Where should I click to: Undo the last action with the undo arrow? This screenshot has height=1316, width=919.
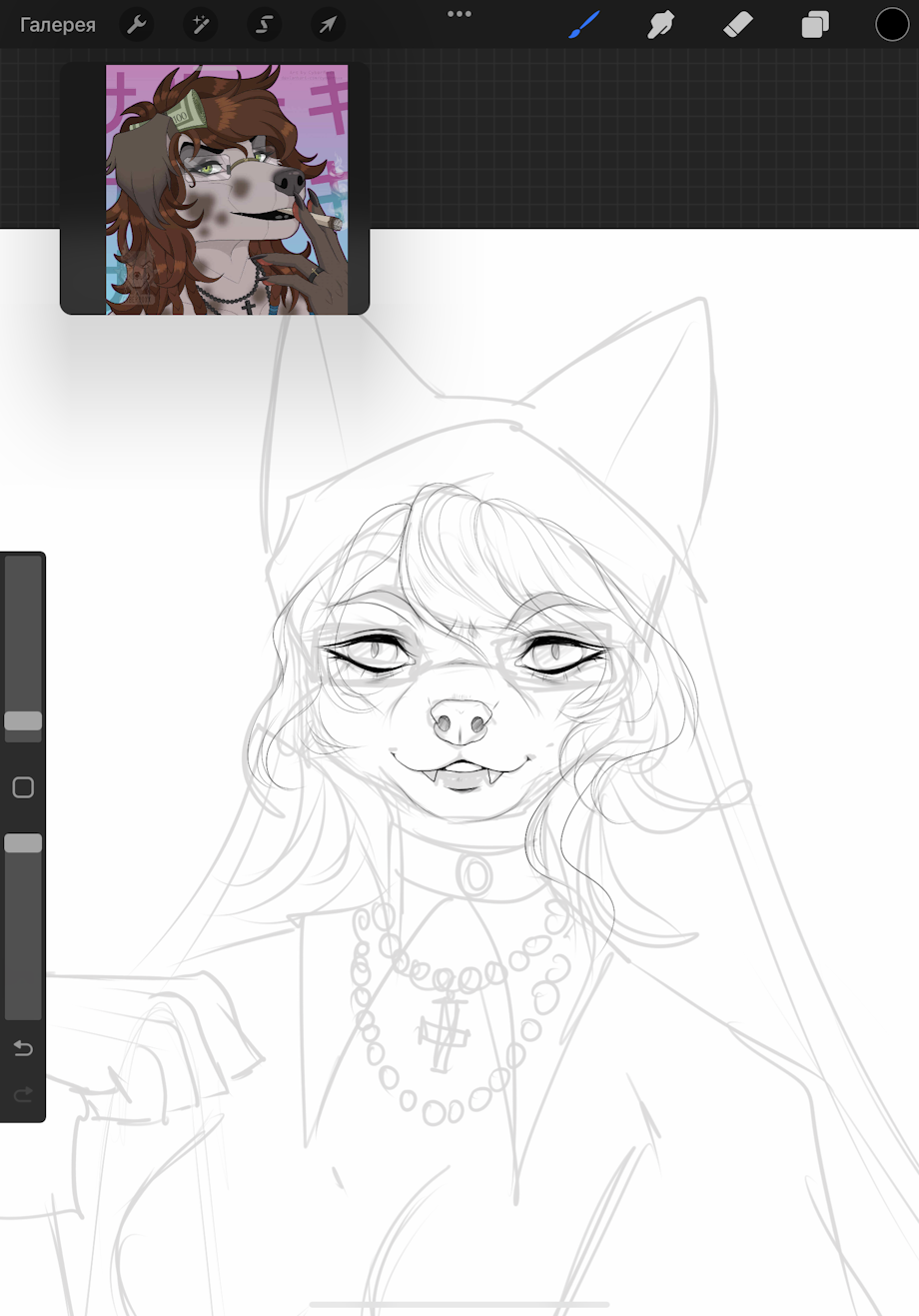(23, 1047)
